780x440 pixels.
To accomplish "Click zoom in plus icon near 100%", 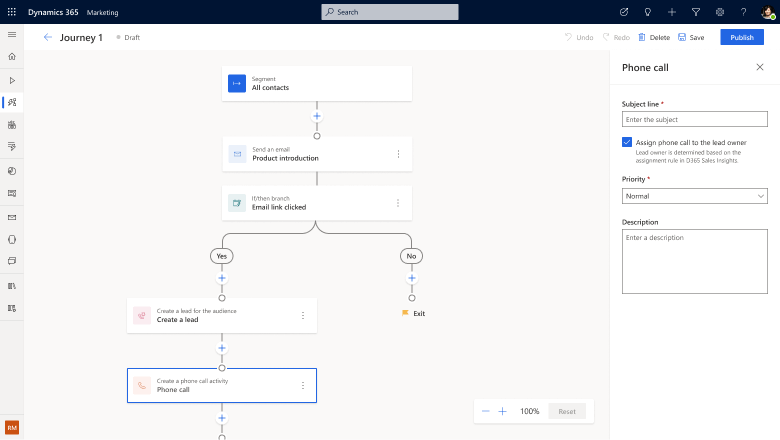I will [x=503, y=411].
